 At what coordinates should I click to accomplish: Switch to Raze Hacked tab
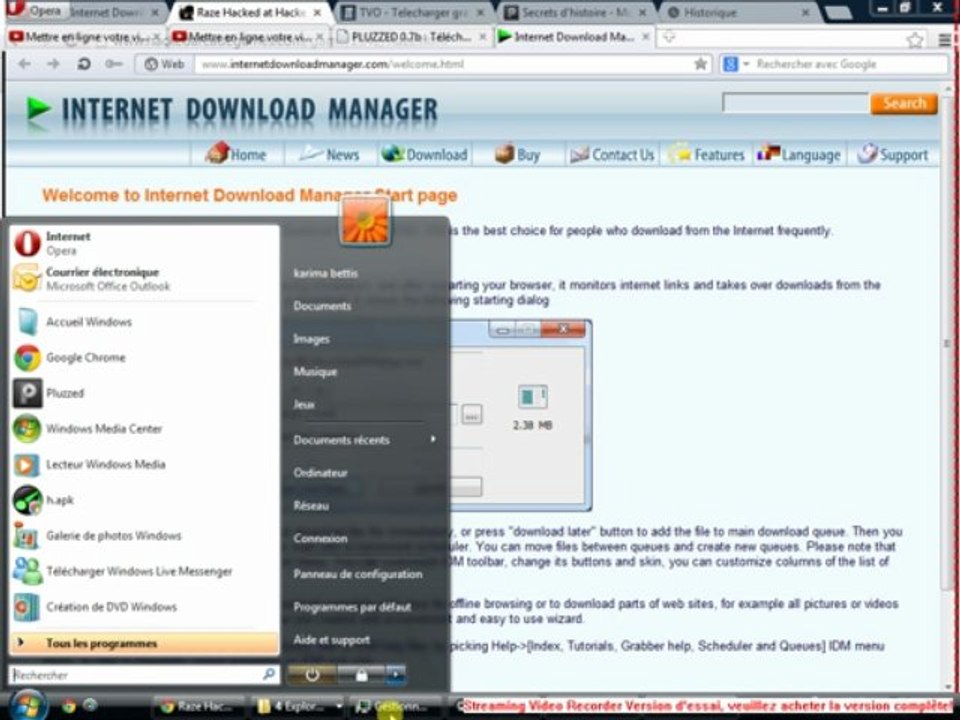tap(252, 12)
